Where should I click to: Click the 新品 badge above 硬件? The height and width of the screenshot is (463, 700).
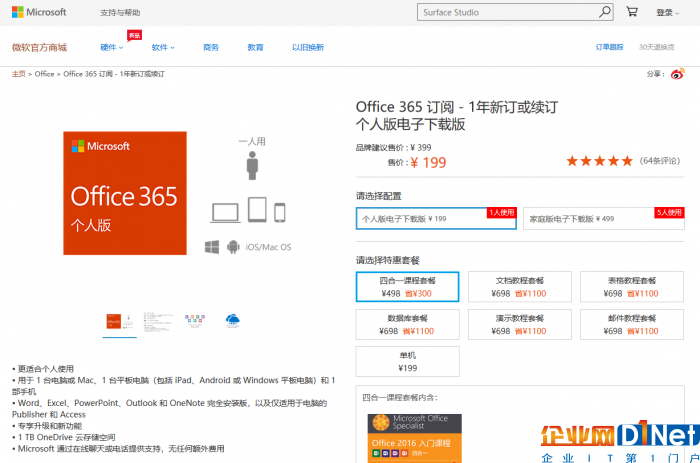point(134,35)
